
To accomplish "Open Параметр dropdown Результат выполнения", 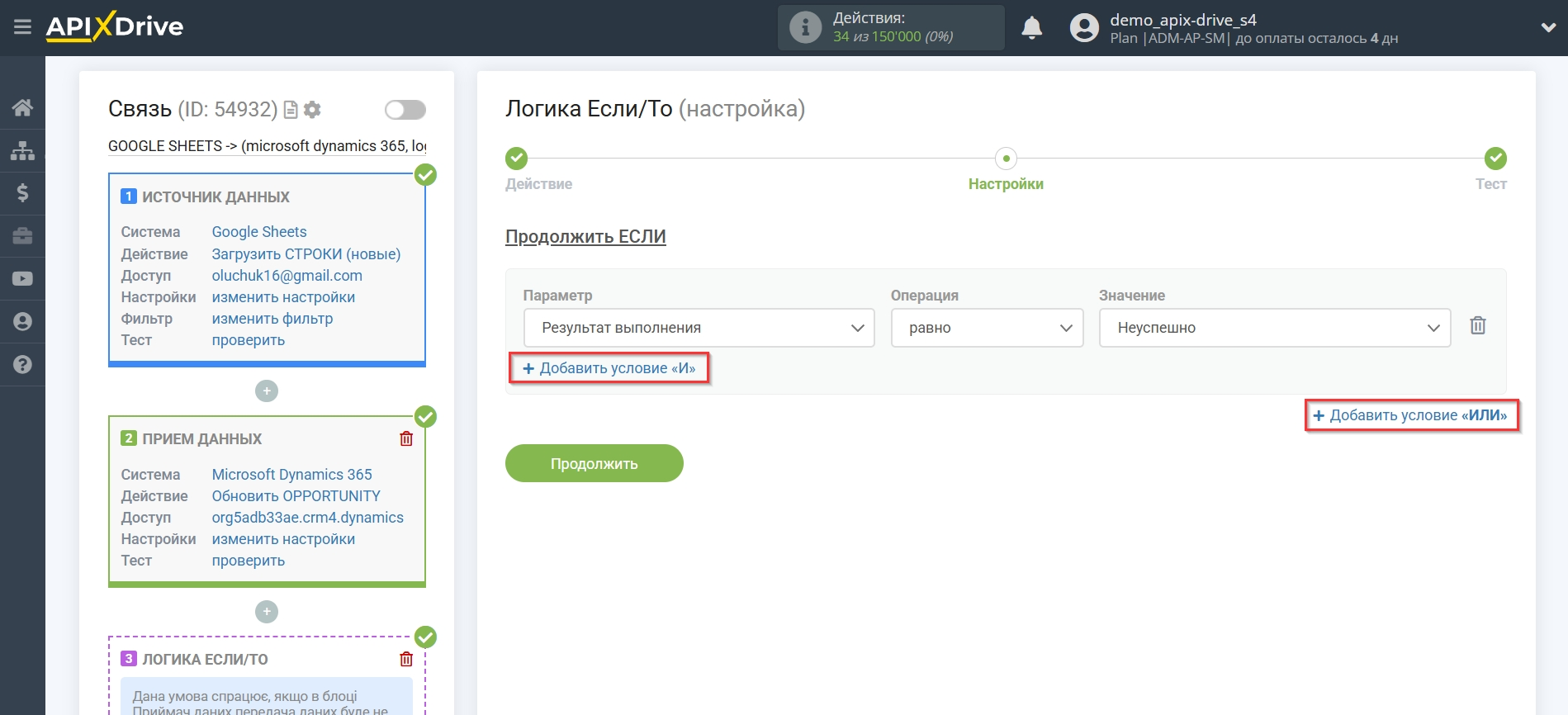I will pyautogui.click(x=699, y=328).
